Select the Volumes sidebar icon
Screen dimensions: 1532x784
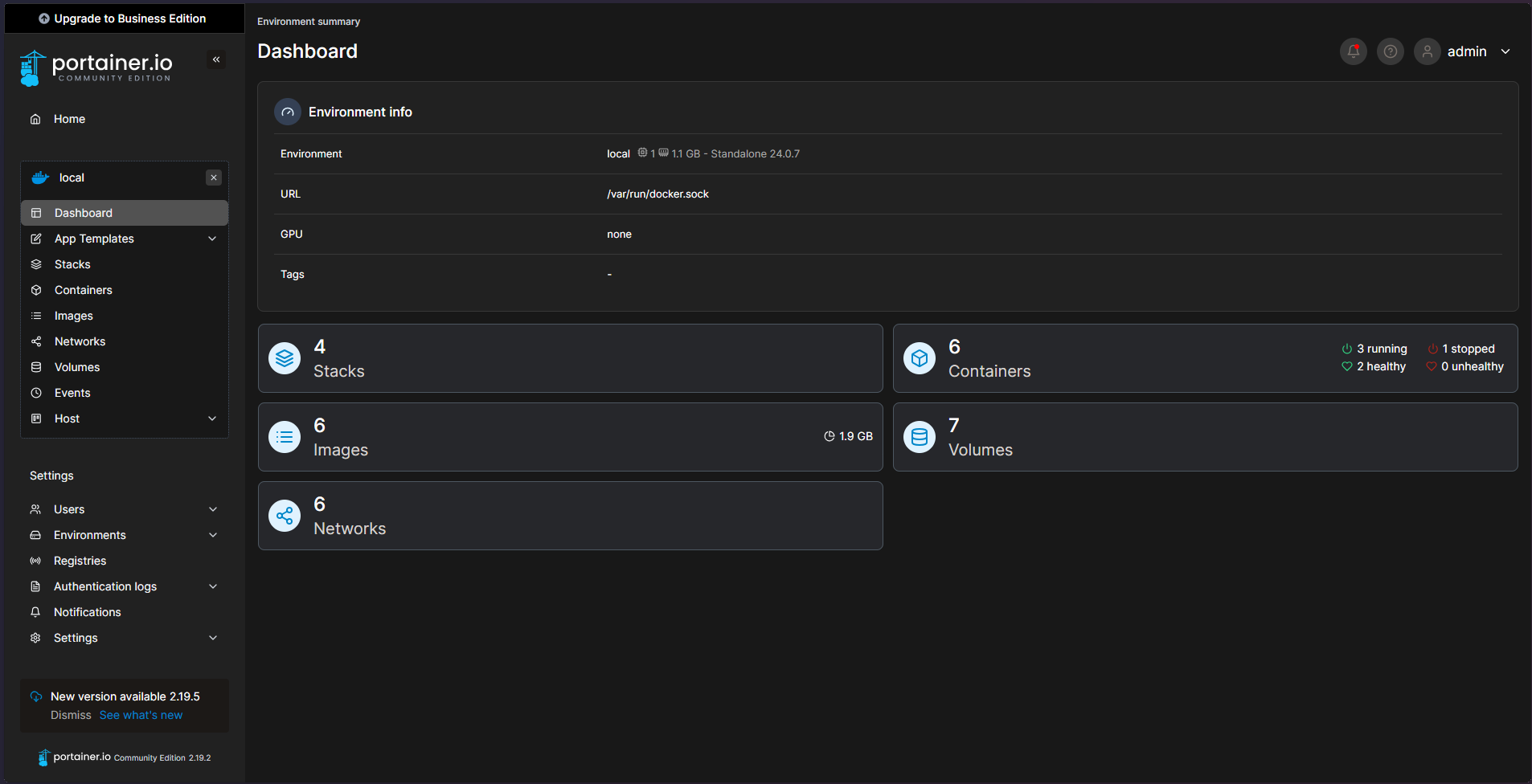click(36, 367)
